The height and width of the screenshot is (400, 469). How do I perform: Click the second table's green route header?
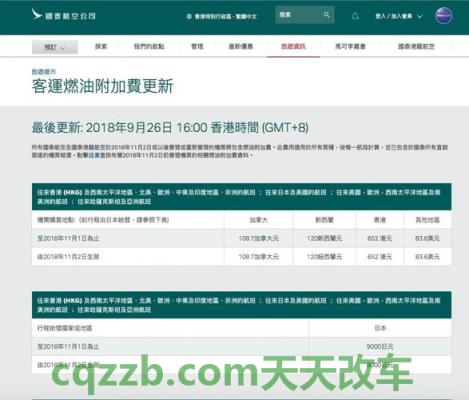[242, 305]
